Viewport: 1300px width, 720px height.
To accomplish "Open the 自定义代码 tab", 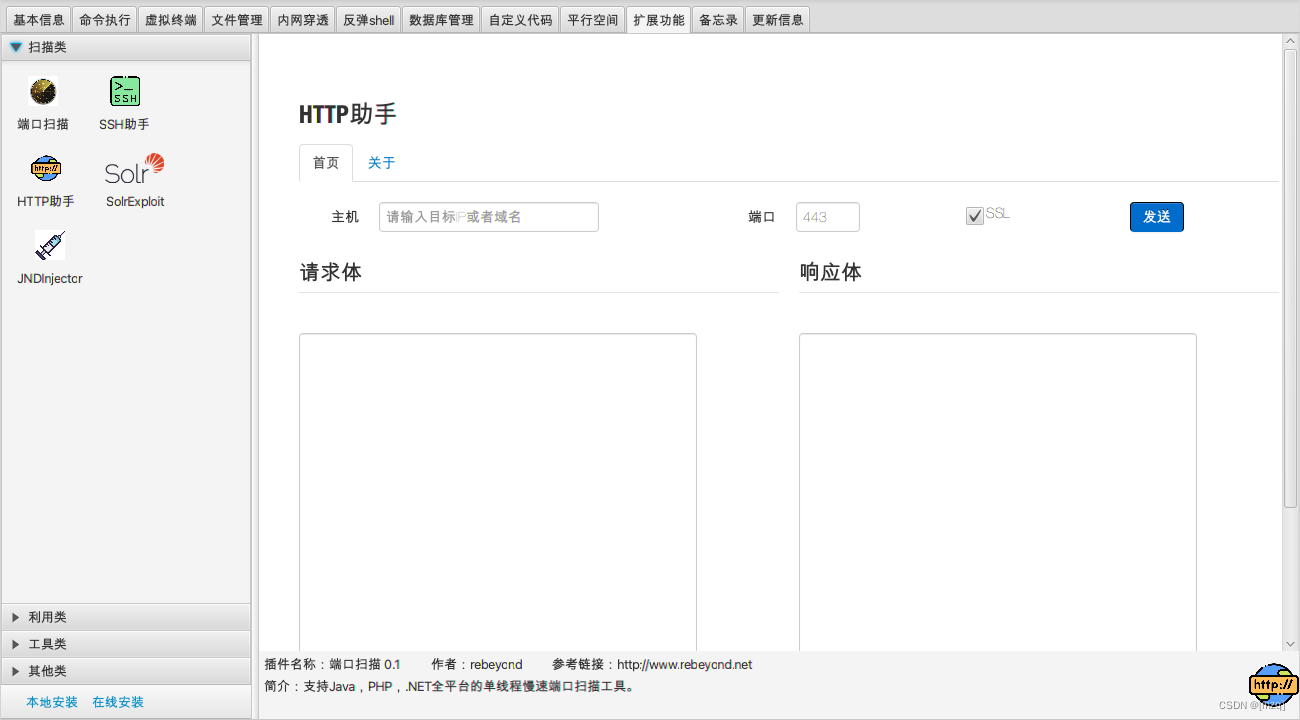I will (x=520, y=20).
